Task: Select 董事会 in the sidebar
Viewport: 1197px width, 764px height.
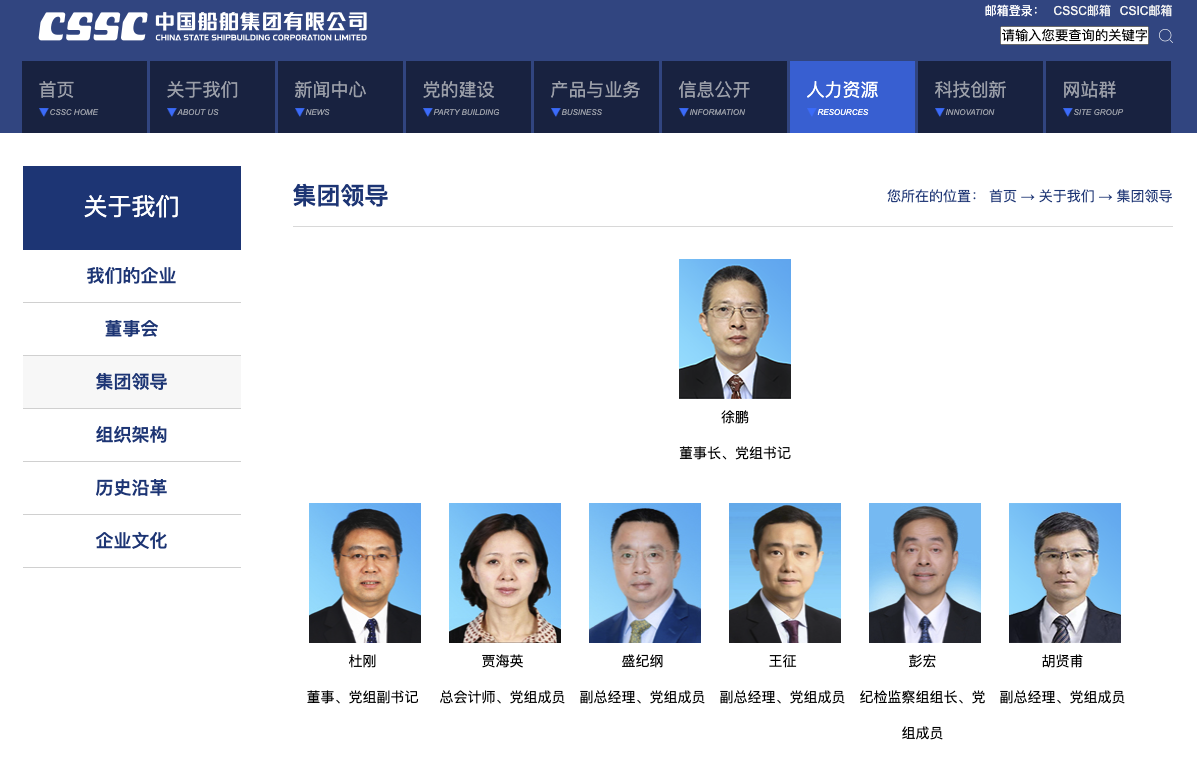Action: [132, 329]
